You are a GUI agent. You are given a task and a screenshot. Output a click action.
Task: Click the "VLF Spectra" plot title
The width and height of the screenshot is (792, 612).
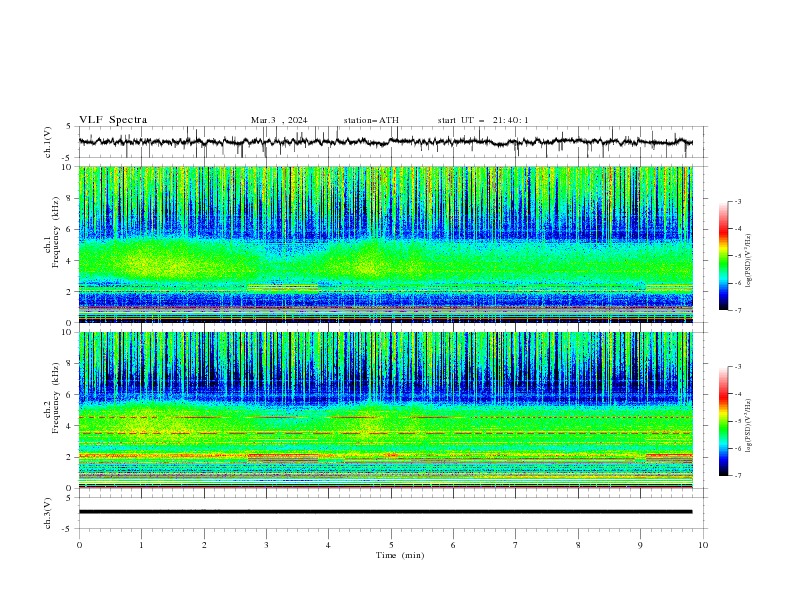113,120
